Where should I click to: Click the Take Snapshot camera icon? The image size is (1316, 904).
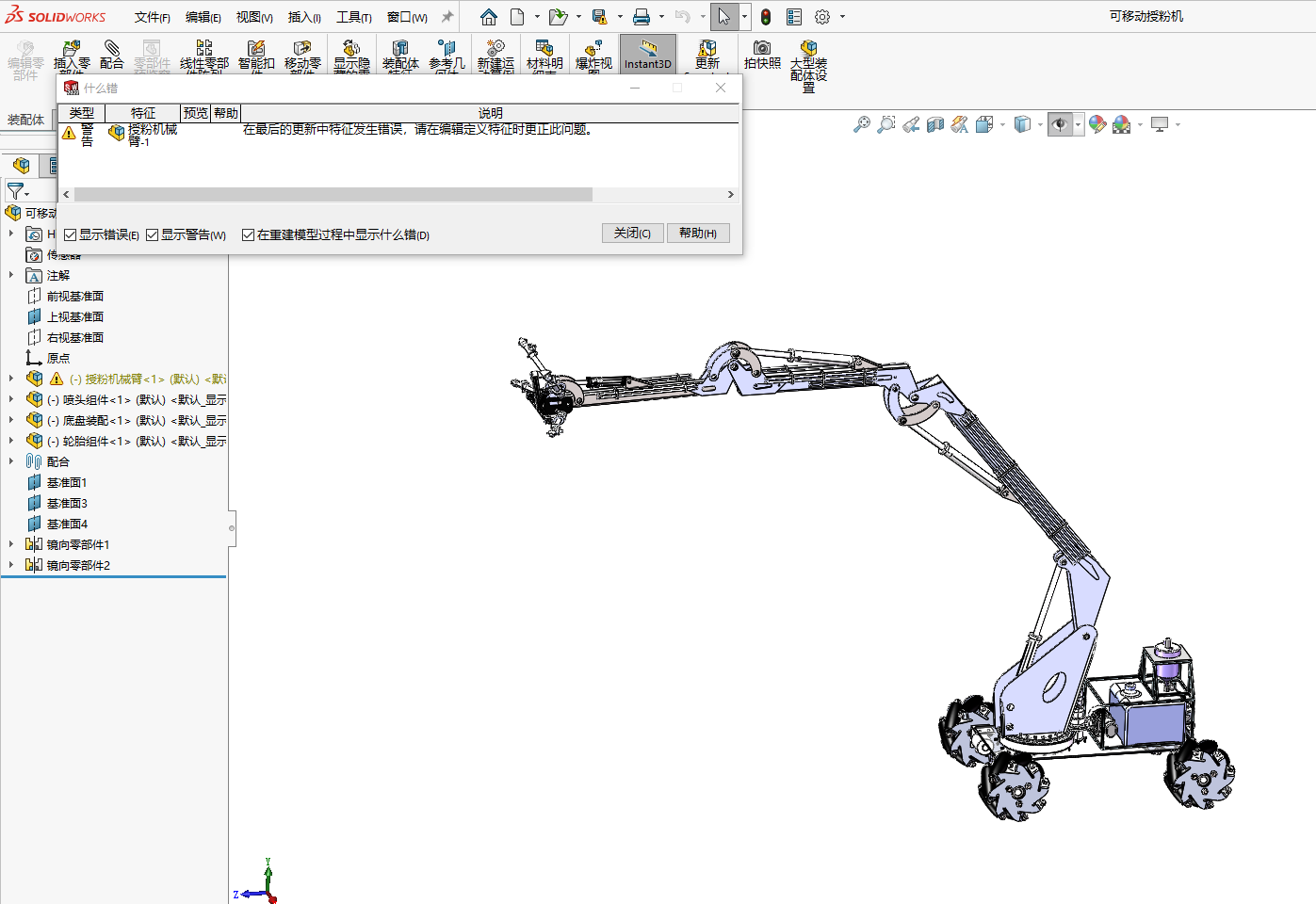[x=762, y=54]
